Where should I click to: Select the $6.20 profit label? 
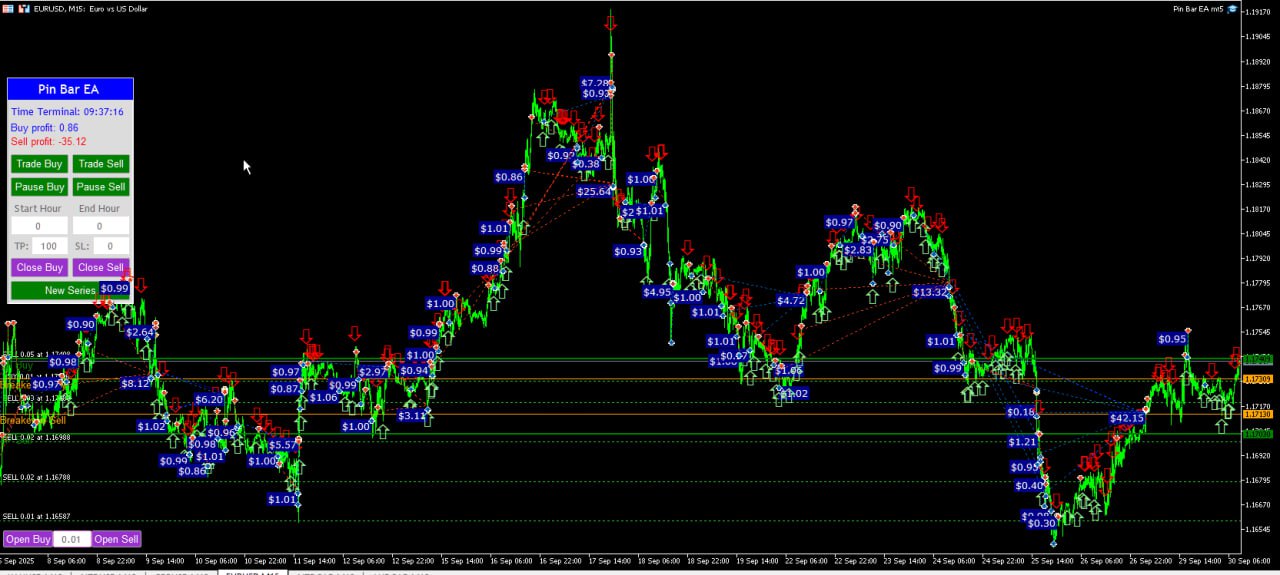click(209, 399)
